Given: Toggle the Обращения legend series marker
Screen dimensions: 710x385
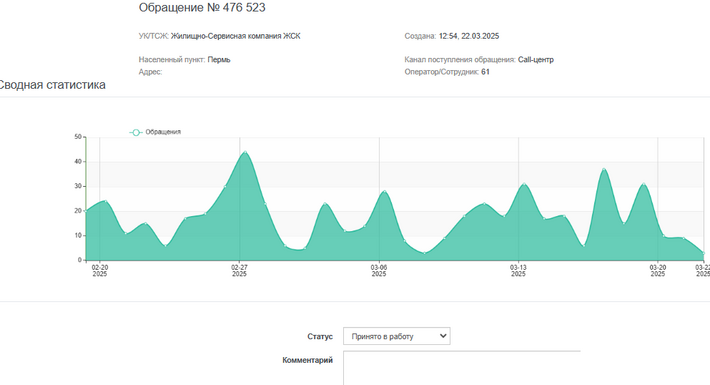Looking at the screenshot, I should point(136,132).
